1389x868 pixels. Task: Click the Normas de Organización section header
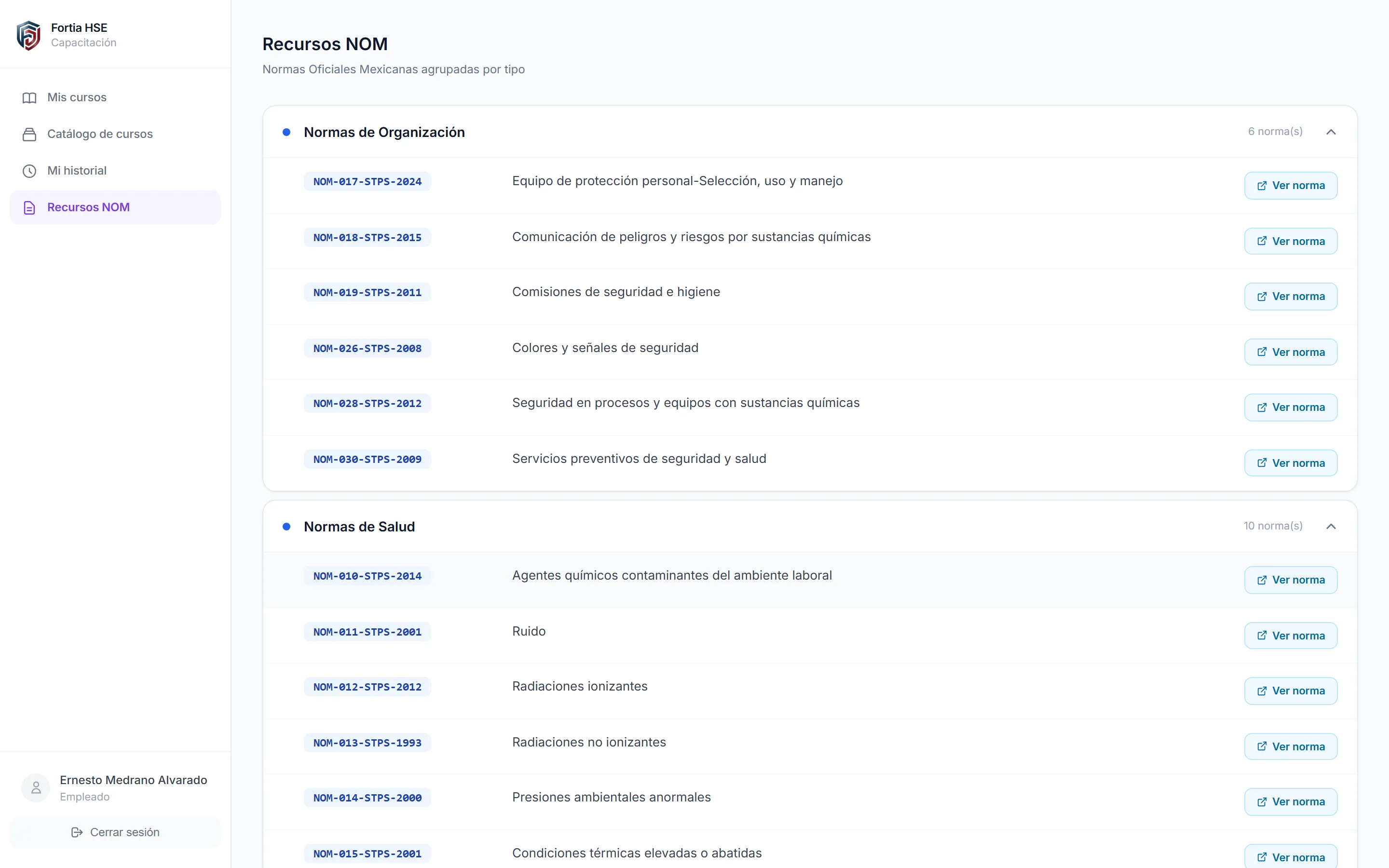810,132
